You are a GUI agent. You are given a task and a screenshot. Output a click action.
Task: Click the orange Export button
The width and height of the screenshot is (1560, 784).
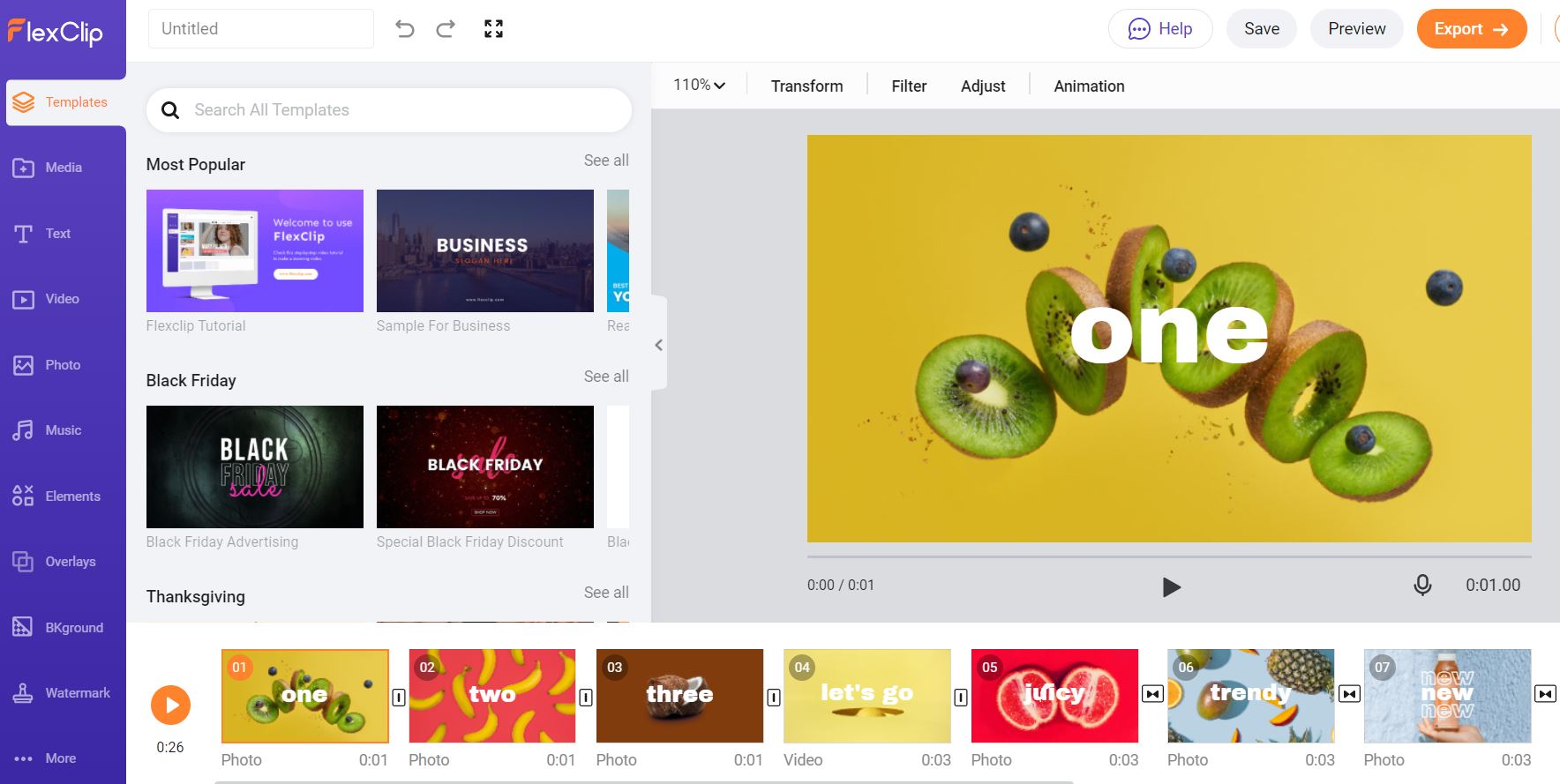pyautogui.click(x=1471, y=29)
